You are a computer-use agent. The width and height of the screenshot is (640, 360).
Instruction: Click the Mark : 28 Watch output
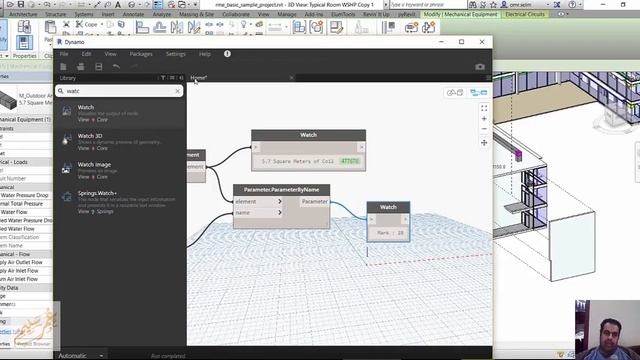(x=388, y=233)
